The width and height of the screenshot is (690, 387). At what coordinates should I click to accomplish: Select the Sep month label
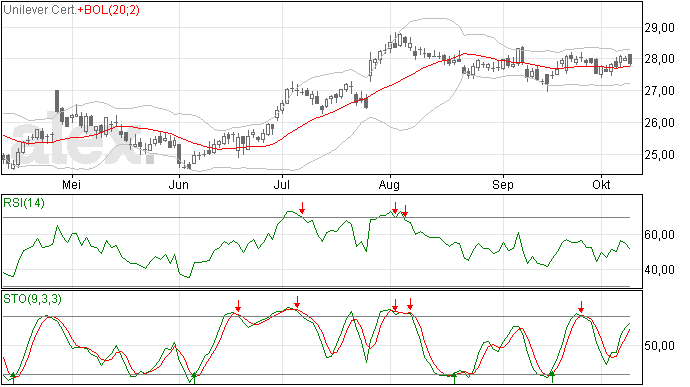pyautogui.click(x=503, y=184)
